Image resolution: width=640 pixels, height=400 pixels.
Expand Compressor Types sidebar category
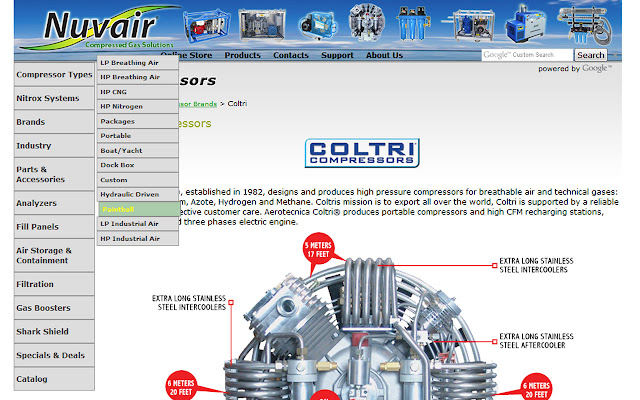[x=54, y=75]
